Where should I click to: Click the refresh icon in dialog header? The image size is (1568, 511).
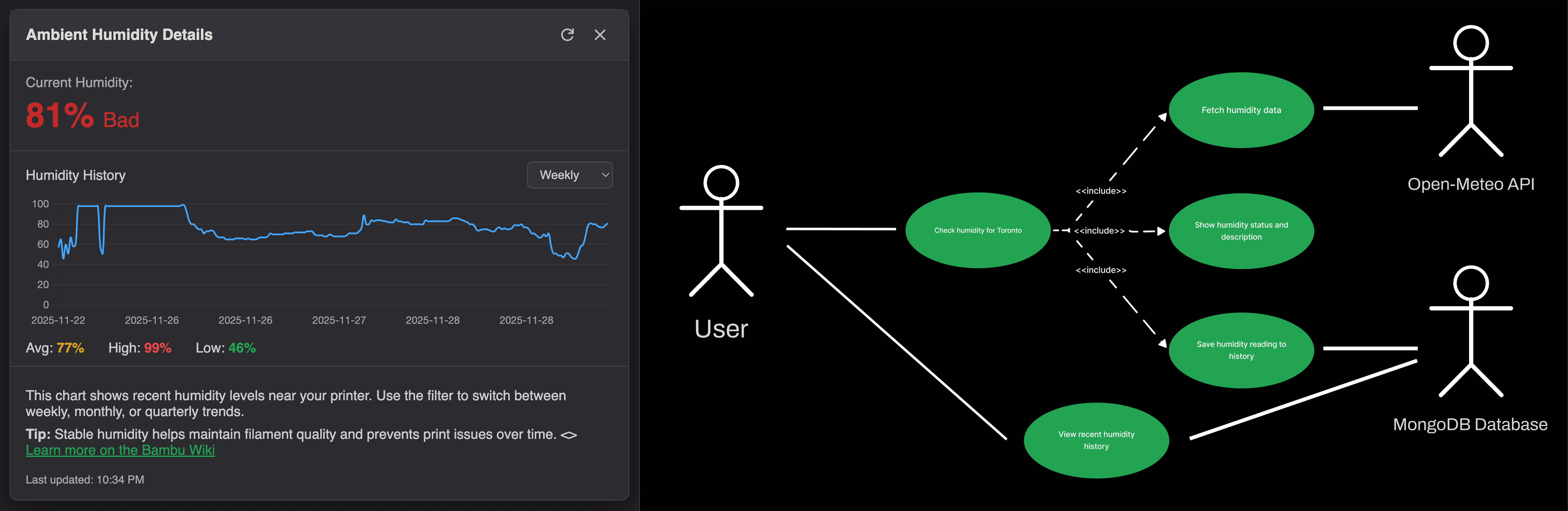[x=567, y=35]
